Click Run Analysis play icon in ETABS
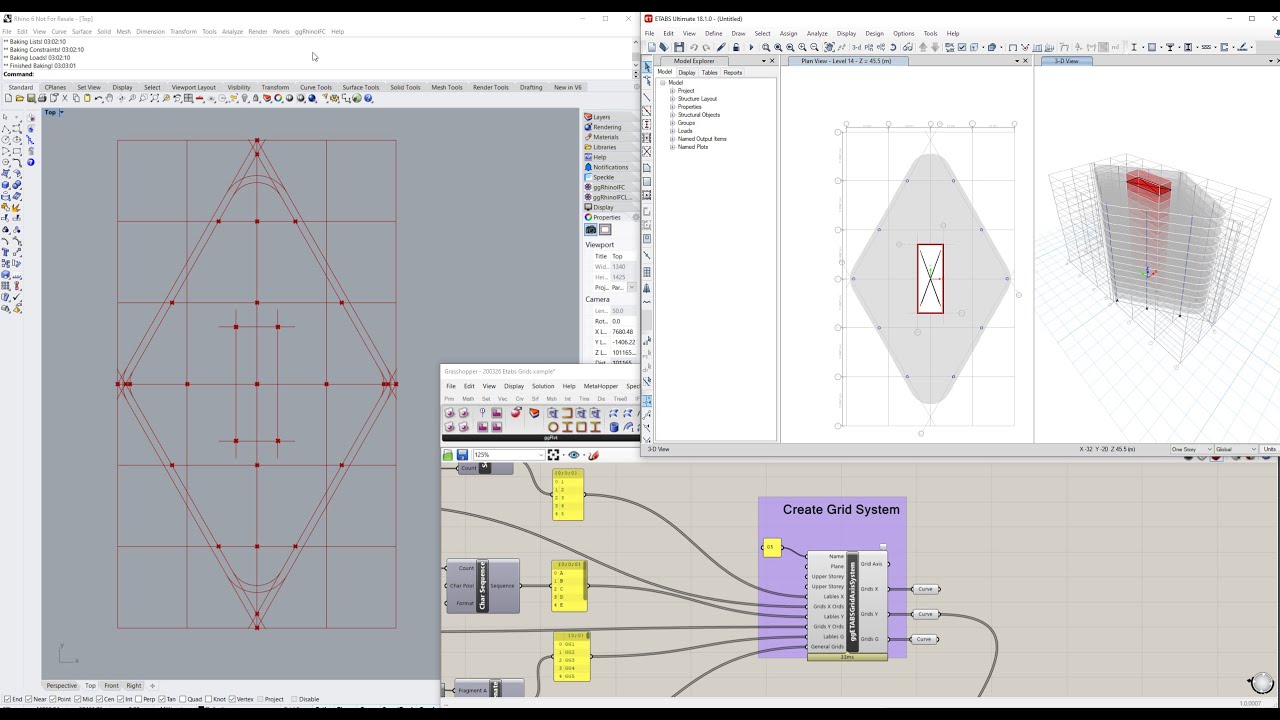 [751, 47]
